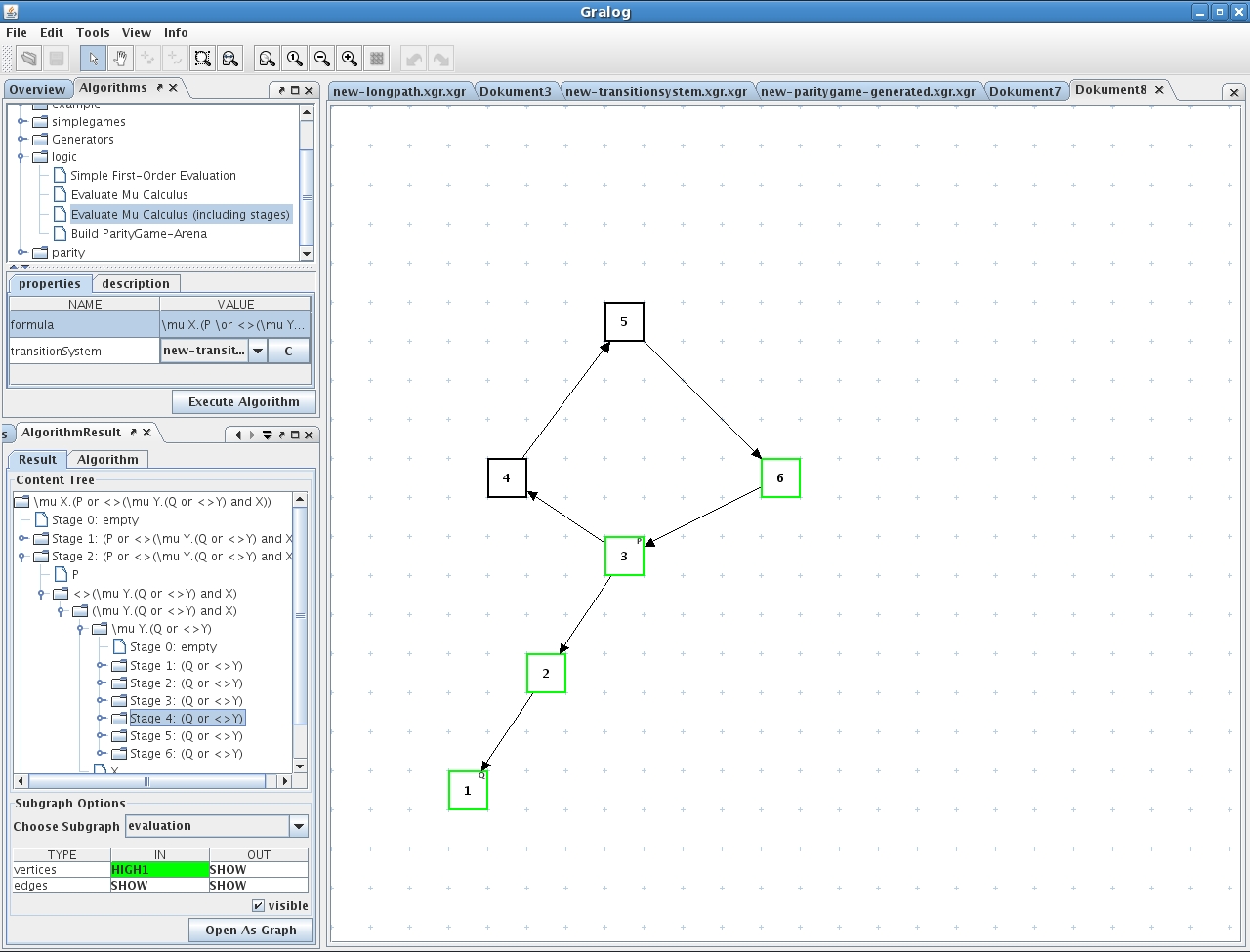Click the C button beside transitionSystem
The width and height of the screenshot is (1250, 952).
point(288,352)
